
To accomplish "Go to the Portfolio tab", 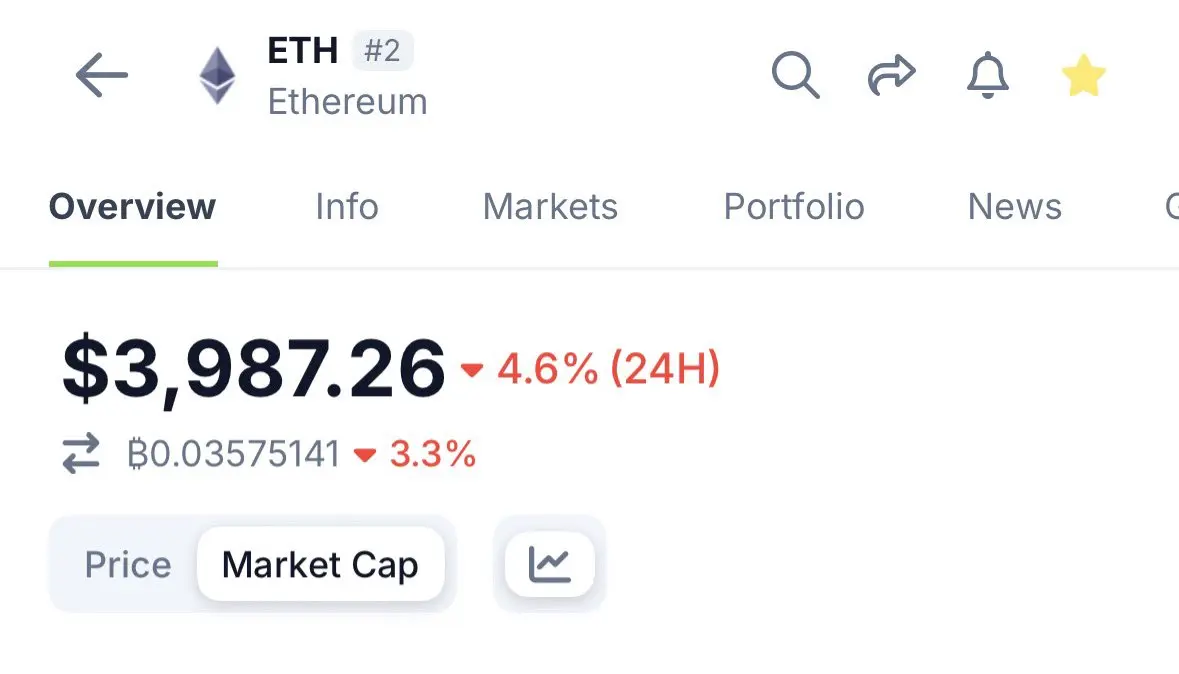I will 794,207.
